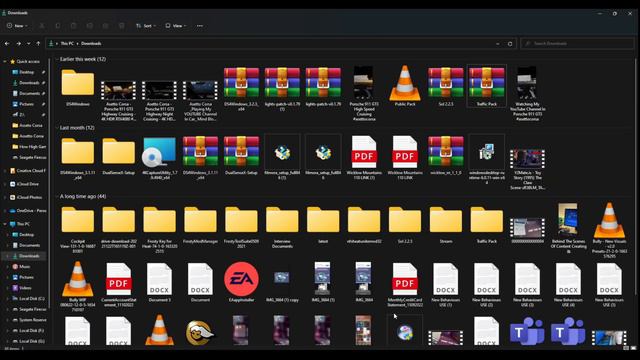Image resolution: width=640 pixels, height=360 pixels.
Task: Select the Wicklow Mountains 110 LINK (1) PDF
Action: coord(364,157)
